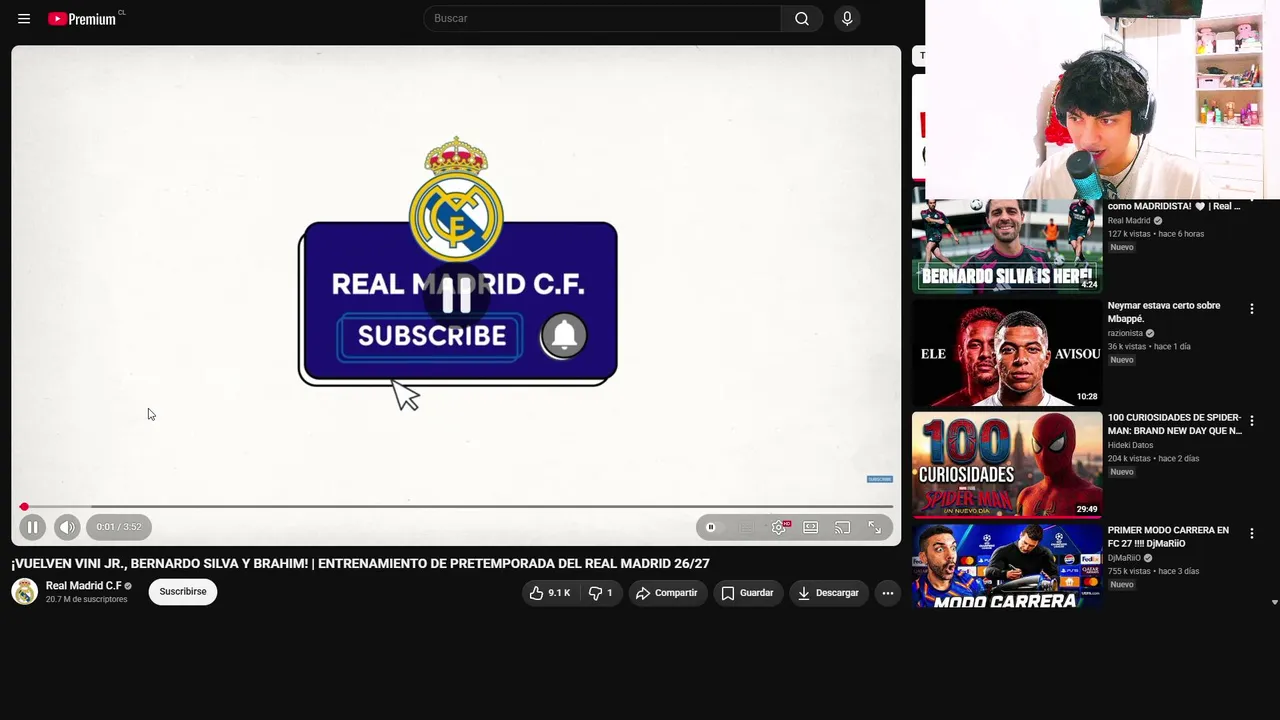
Task: Enter fullscreen mode
Action: coord(875,527)
